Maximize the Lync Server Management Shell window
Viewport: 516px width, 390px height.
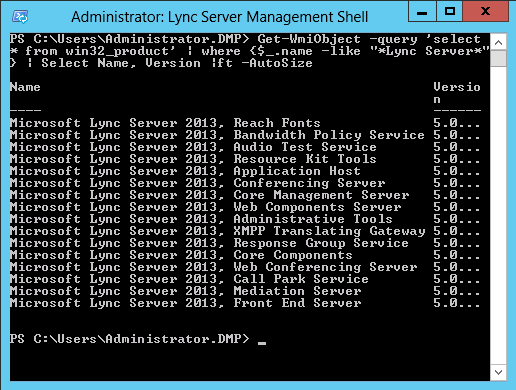[450, 12]
